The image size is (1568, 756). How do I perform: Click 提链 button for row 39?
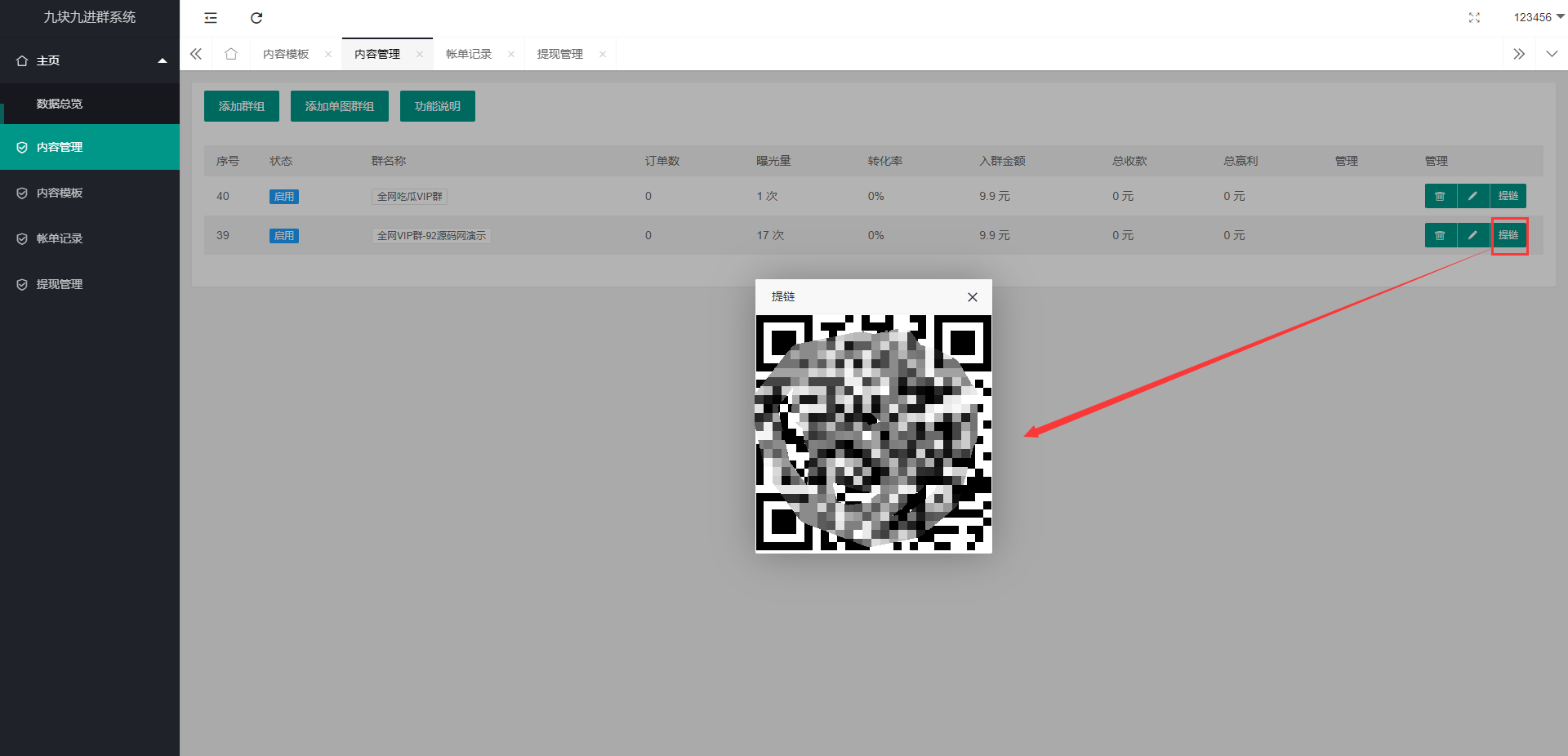pos(1508,235)
